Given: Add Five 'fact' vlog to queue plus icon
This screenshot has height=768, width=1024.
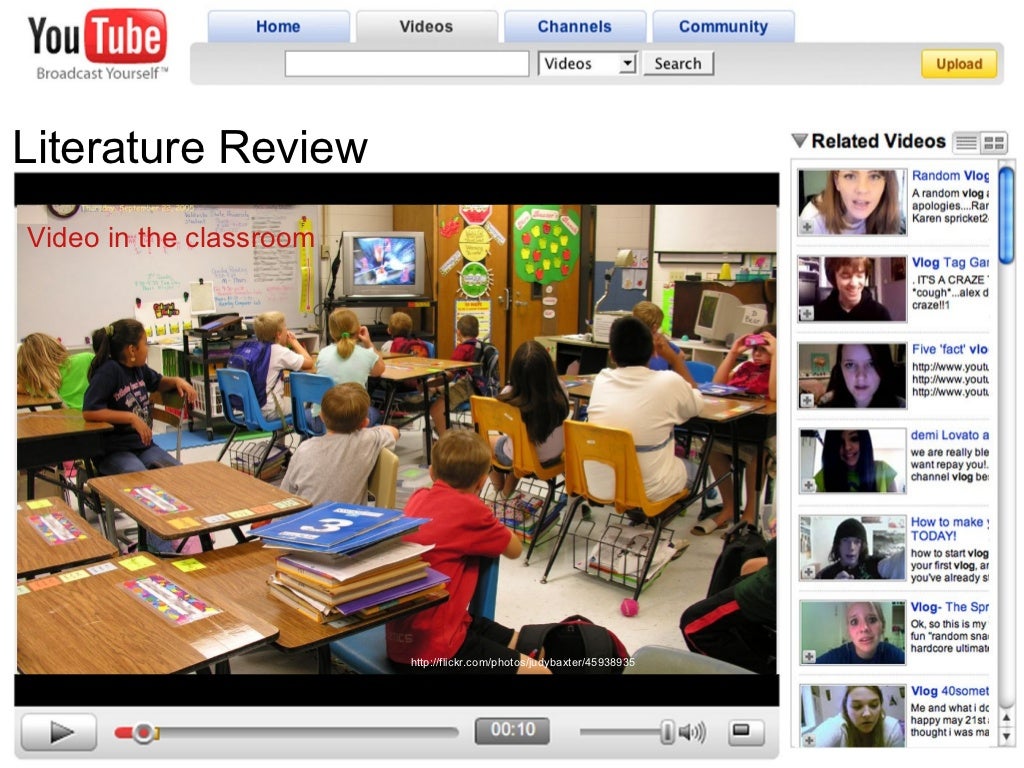Looking at the screenshot, I should coord(807,401).
